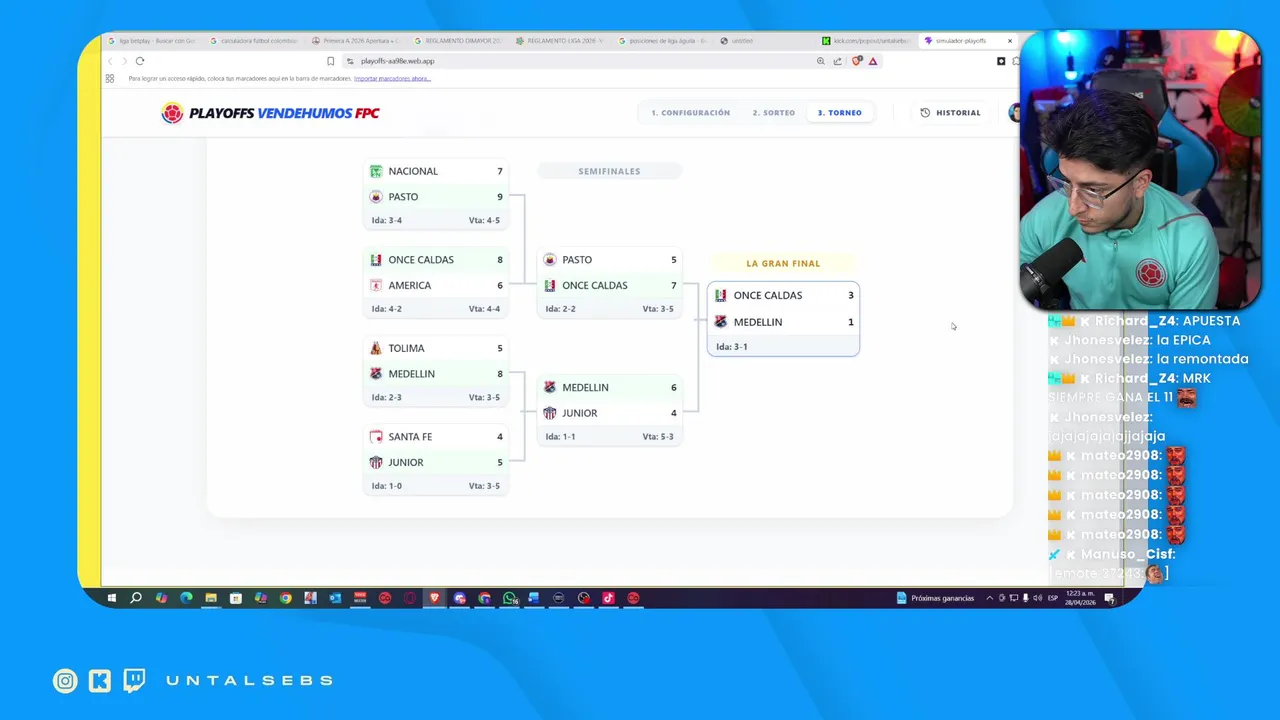Open the notification center icon

(x=1109, y=598)
